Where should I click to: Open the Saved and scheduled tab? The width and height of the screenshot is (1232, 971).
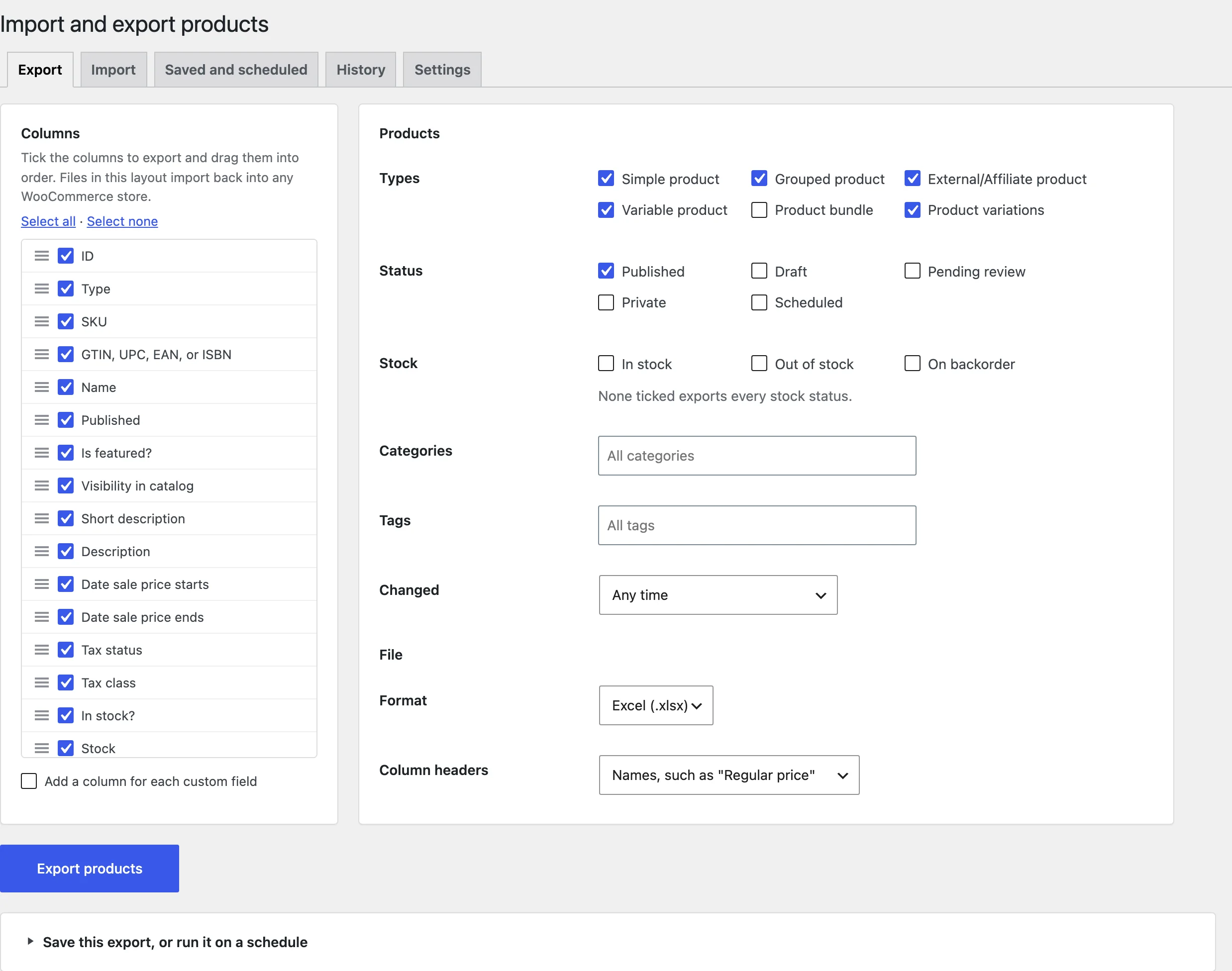click(236, 70)
